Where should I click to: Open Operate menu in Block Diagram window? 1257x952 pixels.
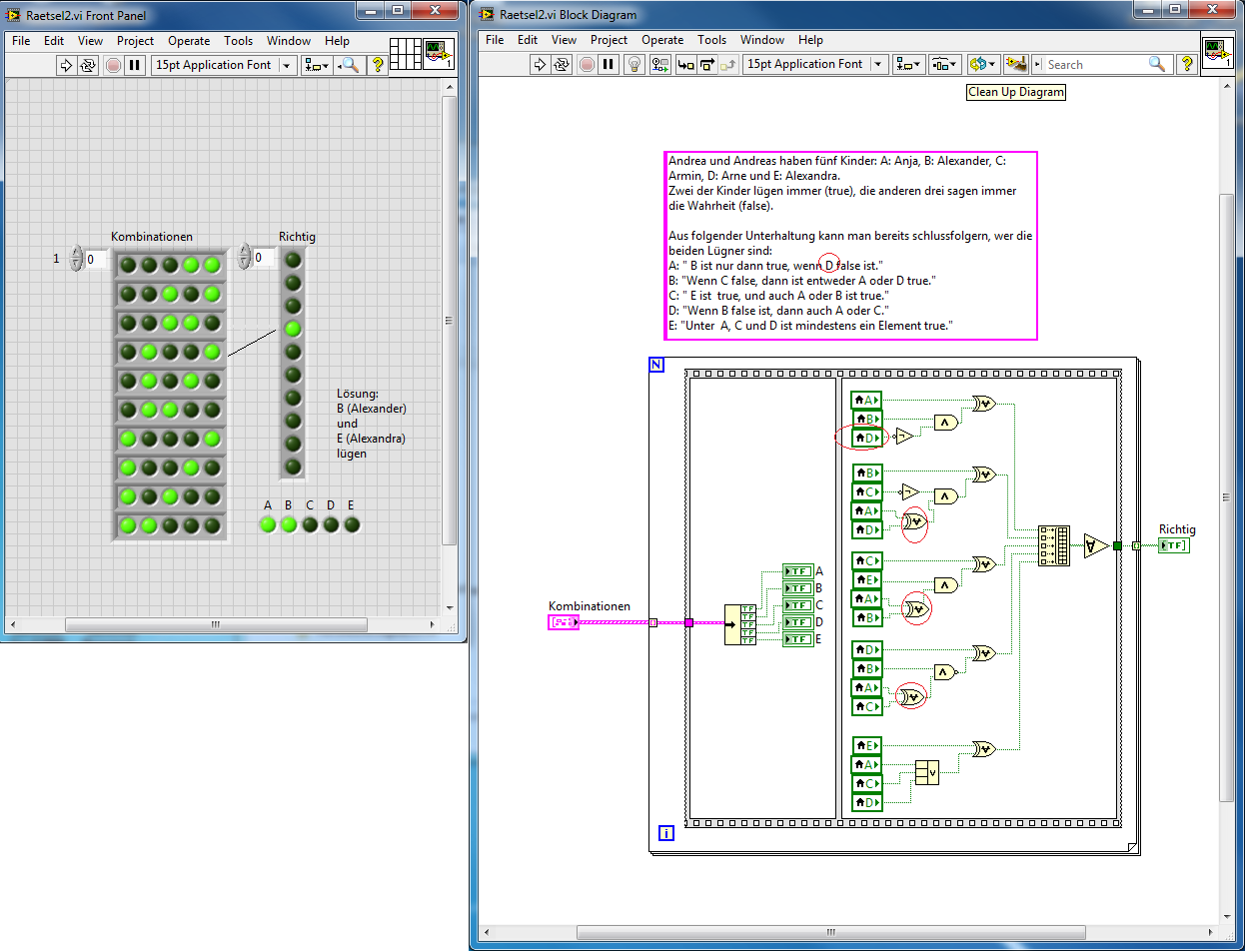662,40
